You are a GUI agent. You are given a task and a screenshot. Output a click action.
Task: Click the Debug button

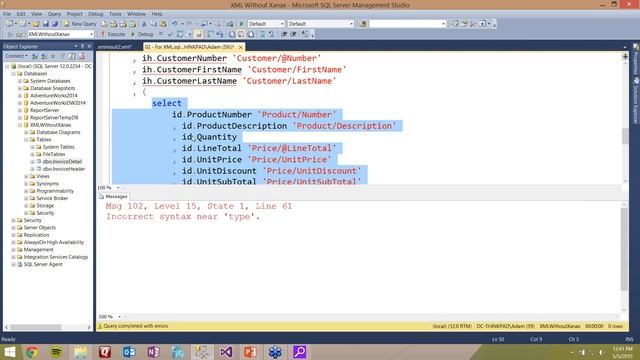coord(142,34)
